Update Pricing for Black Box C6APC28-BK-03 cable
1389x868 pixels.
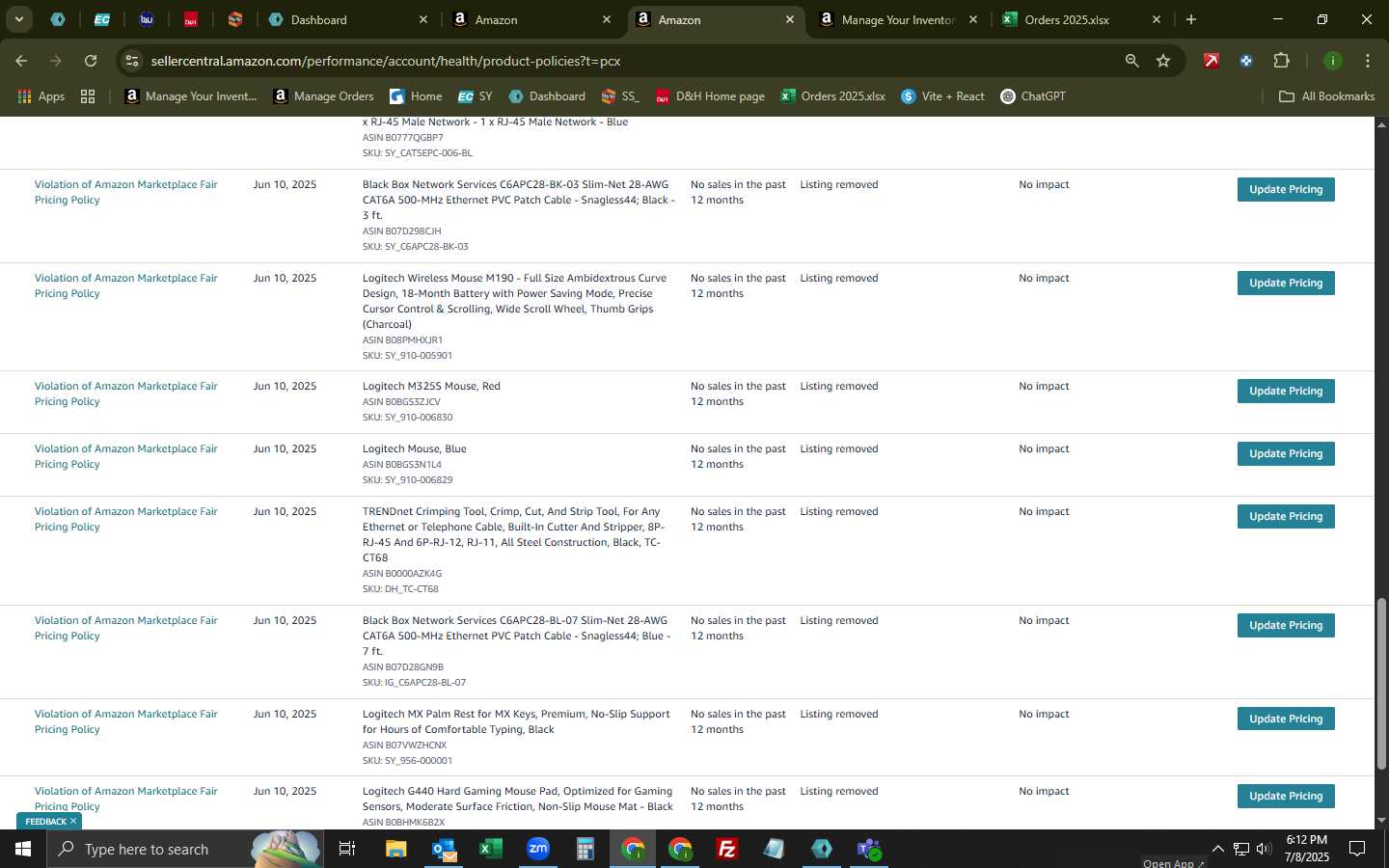point(1286,189)
